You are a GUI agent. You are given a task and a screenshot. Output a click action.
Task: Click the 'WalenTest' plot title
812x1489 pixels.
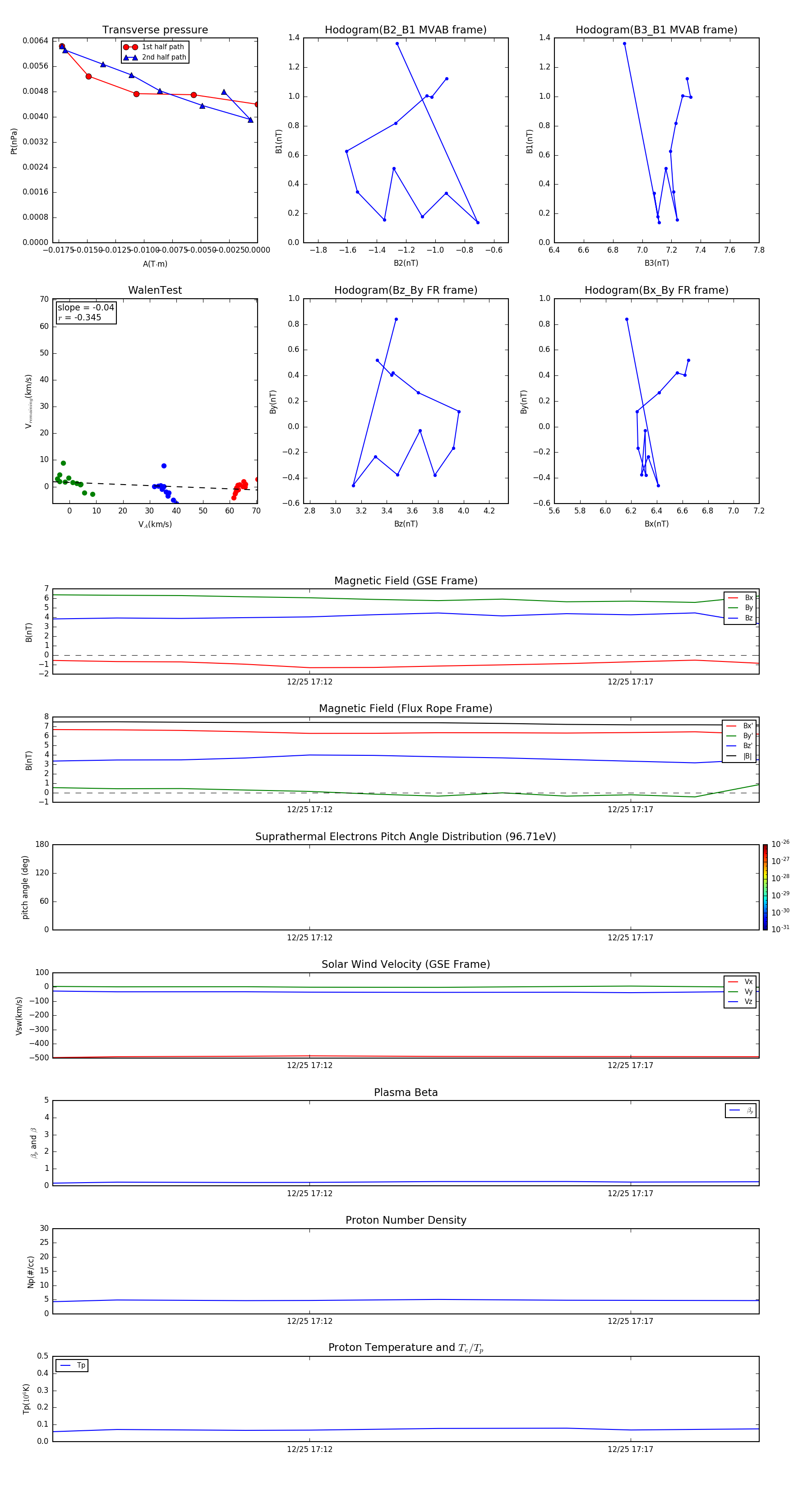tap(155, 290)
